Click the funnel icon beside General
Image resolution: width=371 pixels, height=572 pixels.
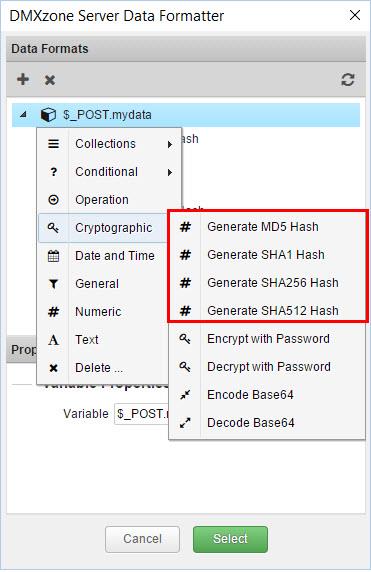tap(54, 284)
